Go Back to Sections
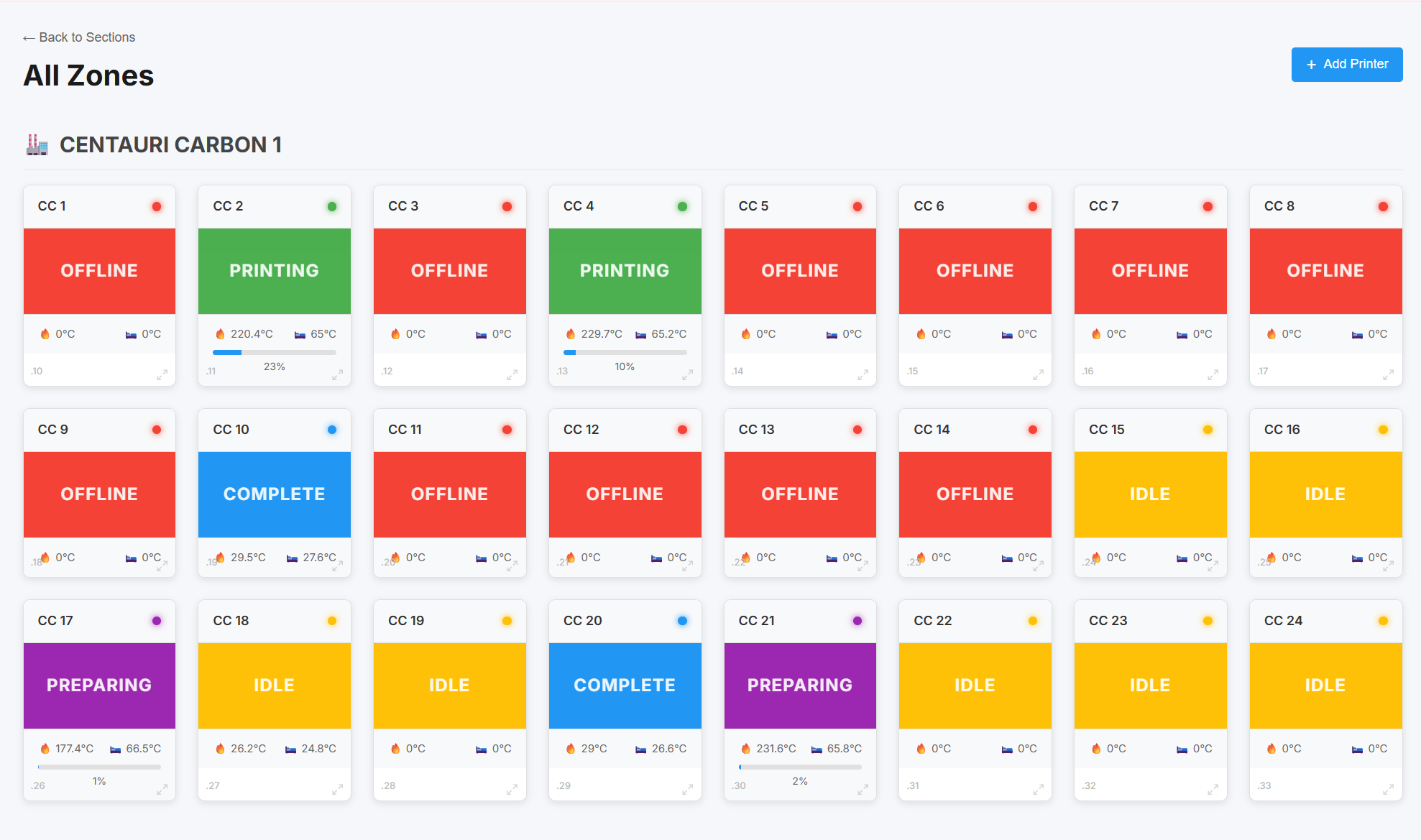This screenshot has width=1421, height=840. click(x=79, y=37)
